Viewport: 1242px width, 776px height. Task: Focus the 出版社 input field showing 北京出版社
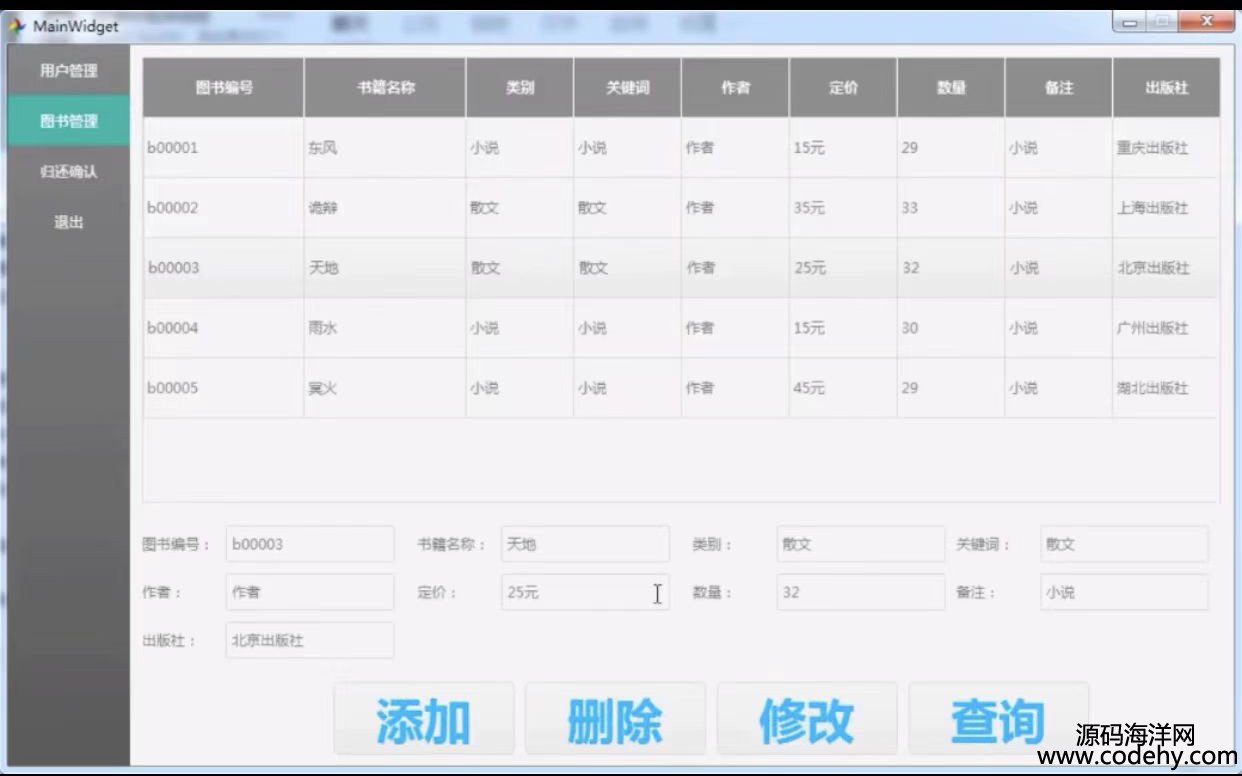(x=310, y=640)
